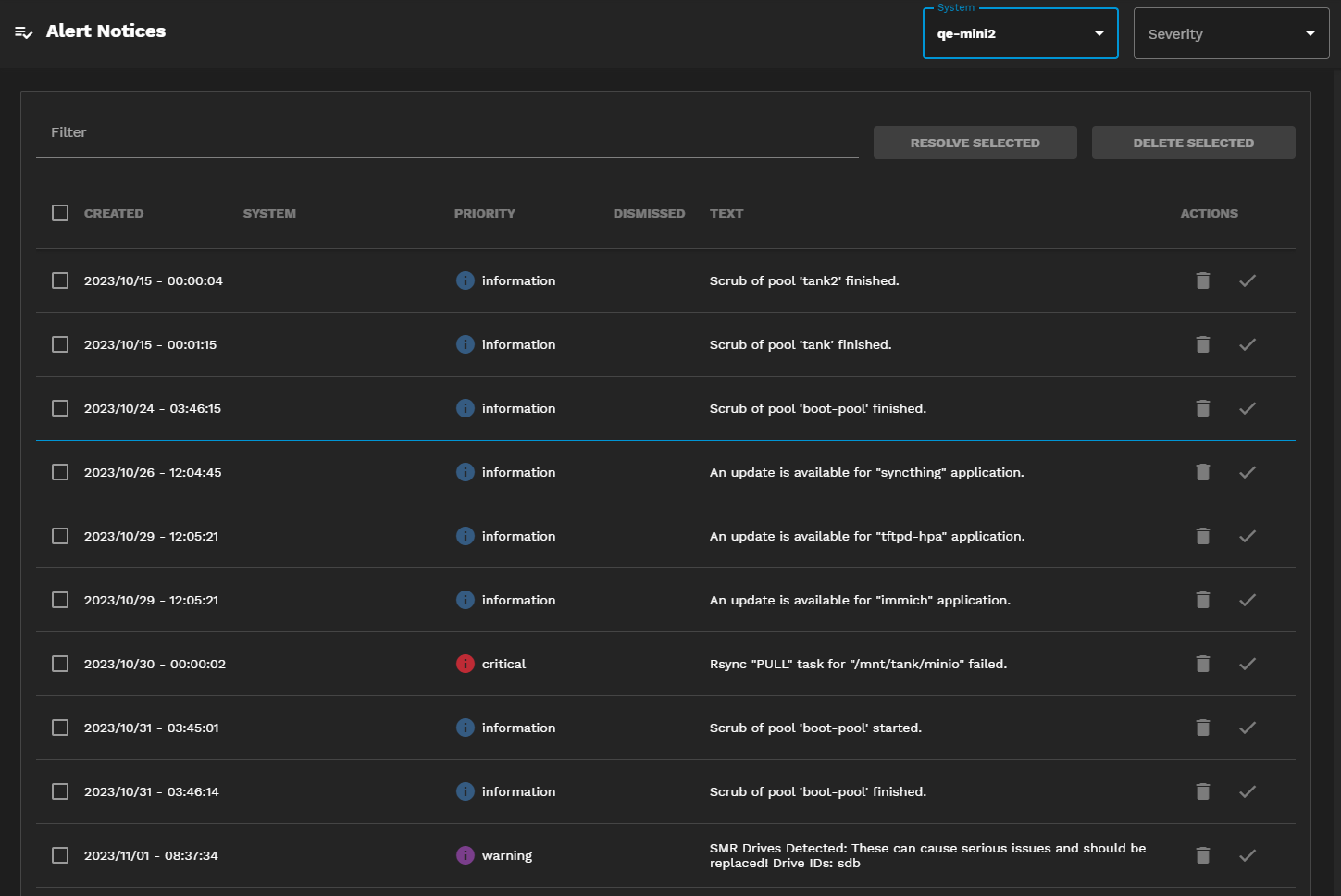Click the Alert Notices list icon

click(x=24, y=32)
